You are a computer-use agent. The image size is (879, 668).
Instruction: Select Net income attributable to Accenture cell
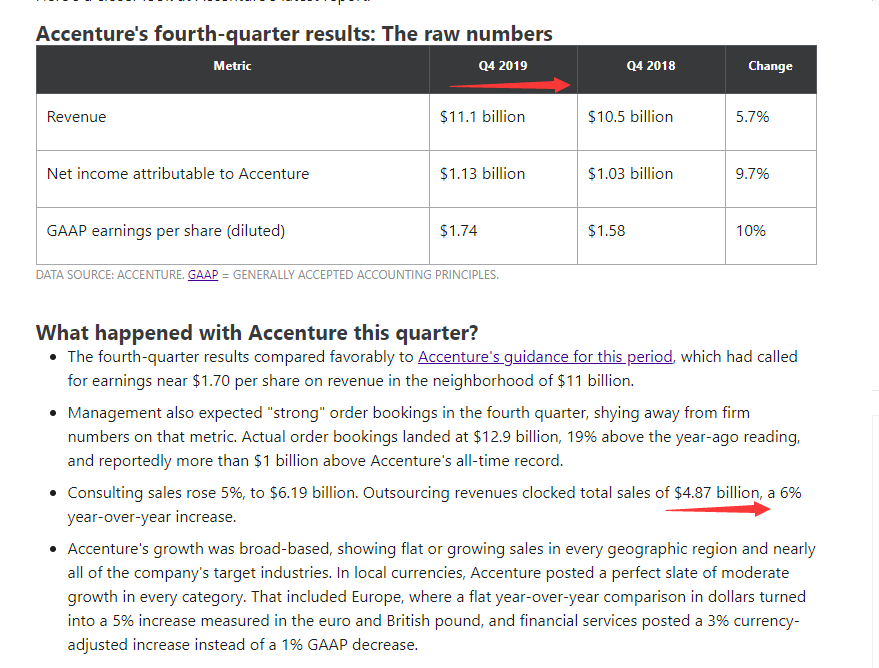(x=233, y=179)
